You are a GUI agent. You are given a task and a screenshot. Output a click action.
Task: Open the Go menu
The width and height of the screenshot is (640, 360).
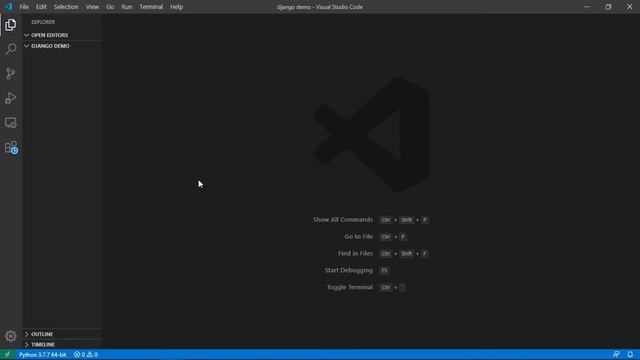click(110, 7)
